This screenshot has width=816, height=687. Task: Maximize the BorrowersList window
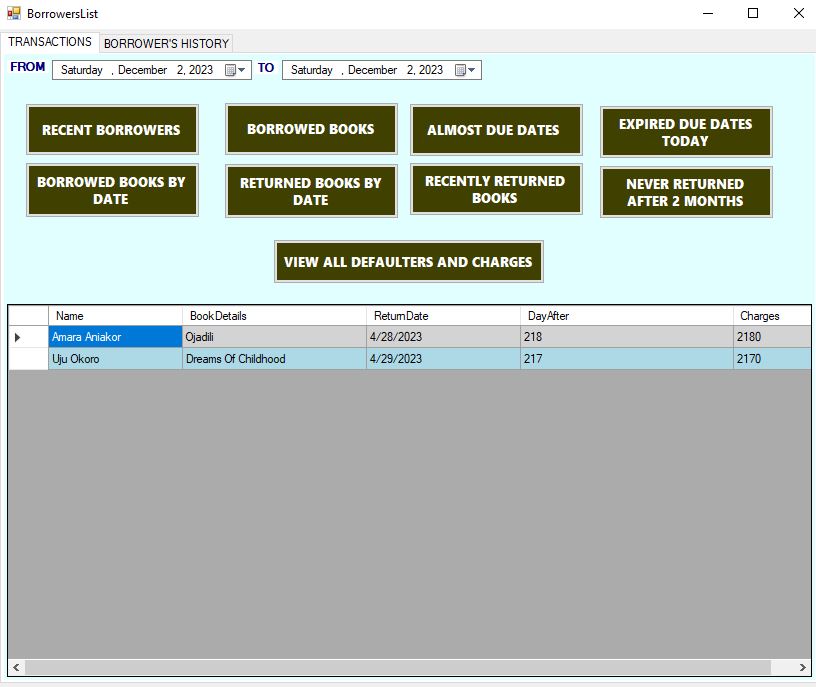coord(753,14)
